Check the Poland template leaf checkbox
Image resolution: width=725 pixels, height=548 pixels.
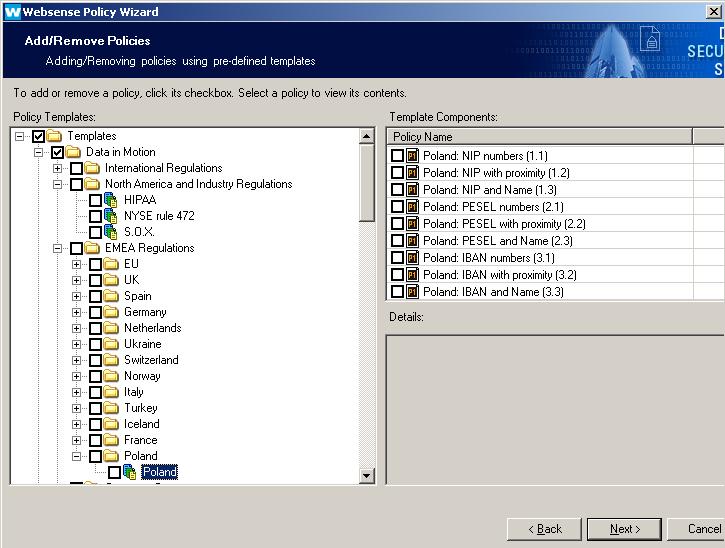(114, 472)
